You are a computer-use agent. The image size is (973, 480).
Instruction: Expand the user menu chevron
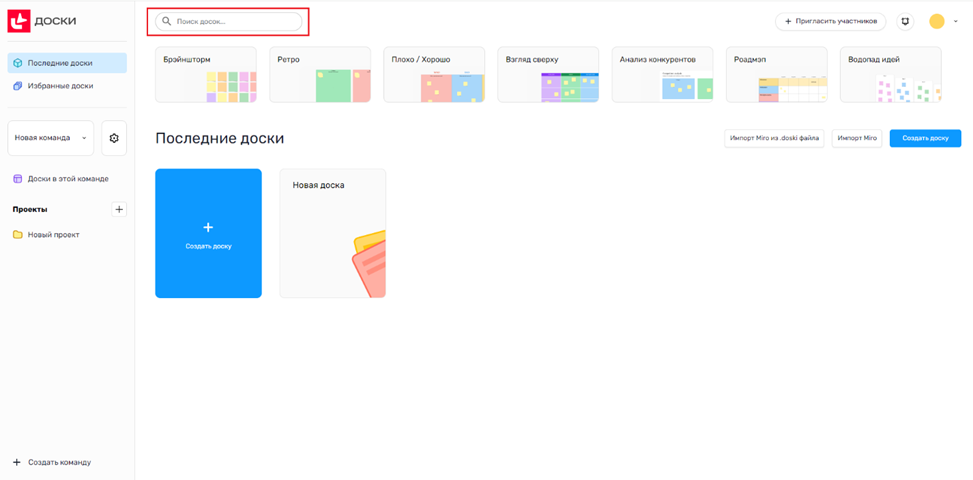[x=956, y=22]
